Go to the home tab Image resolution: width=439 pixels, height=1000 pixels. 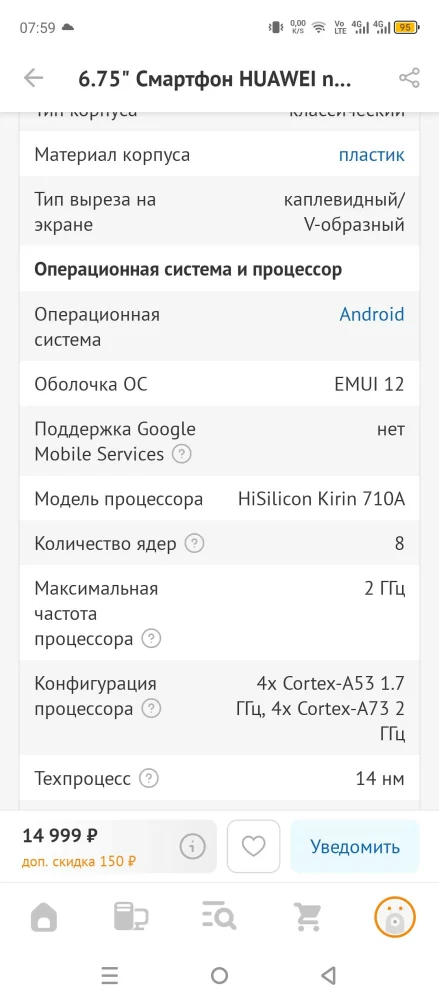coord(43,918)
